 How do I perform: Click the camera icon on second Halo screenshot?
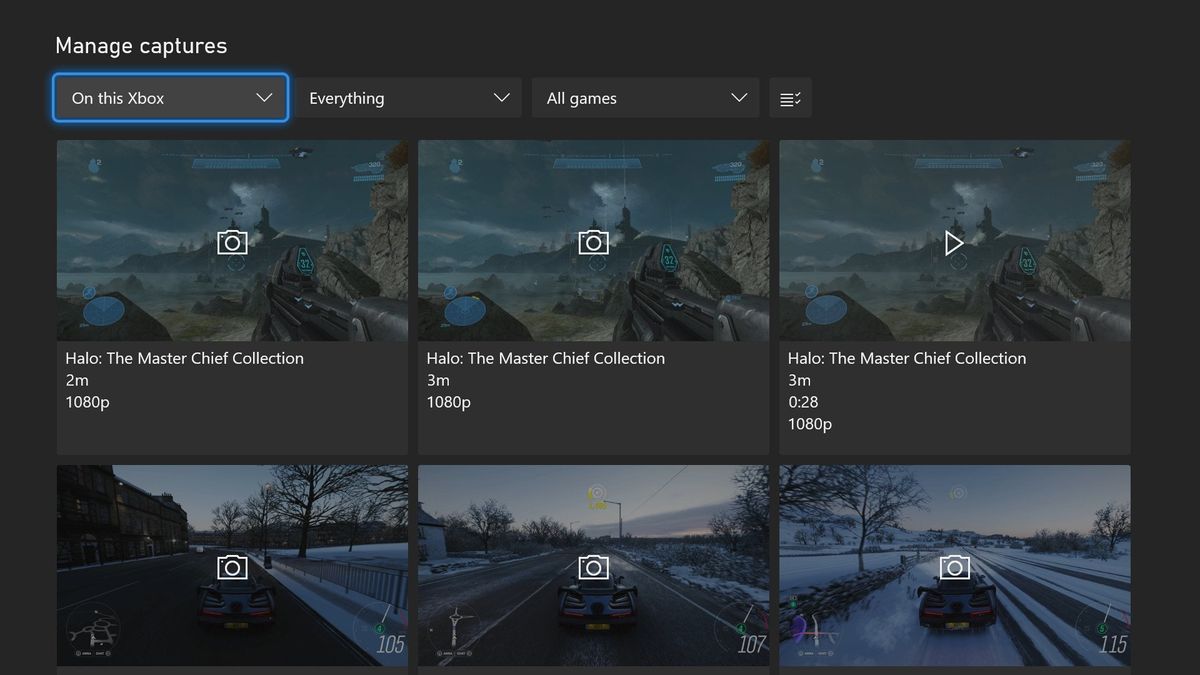pyautogui.click(x=593, y=242)
